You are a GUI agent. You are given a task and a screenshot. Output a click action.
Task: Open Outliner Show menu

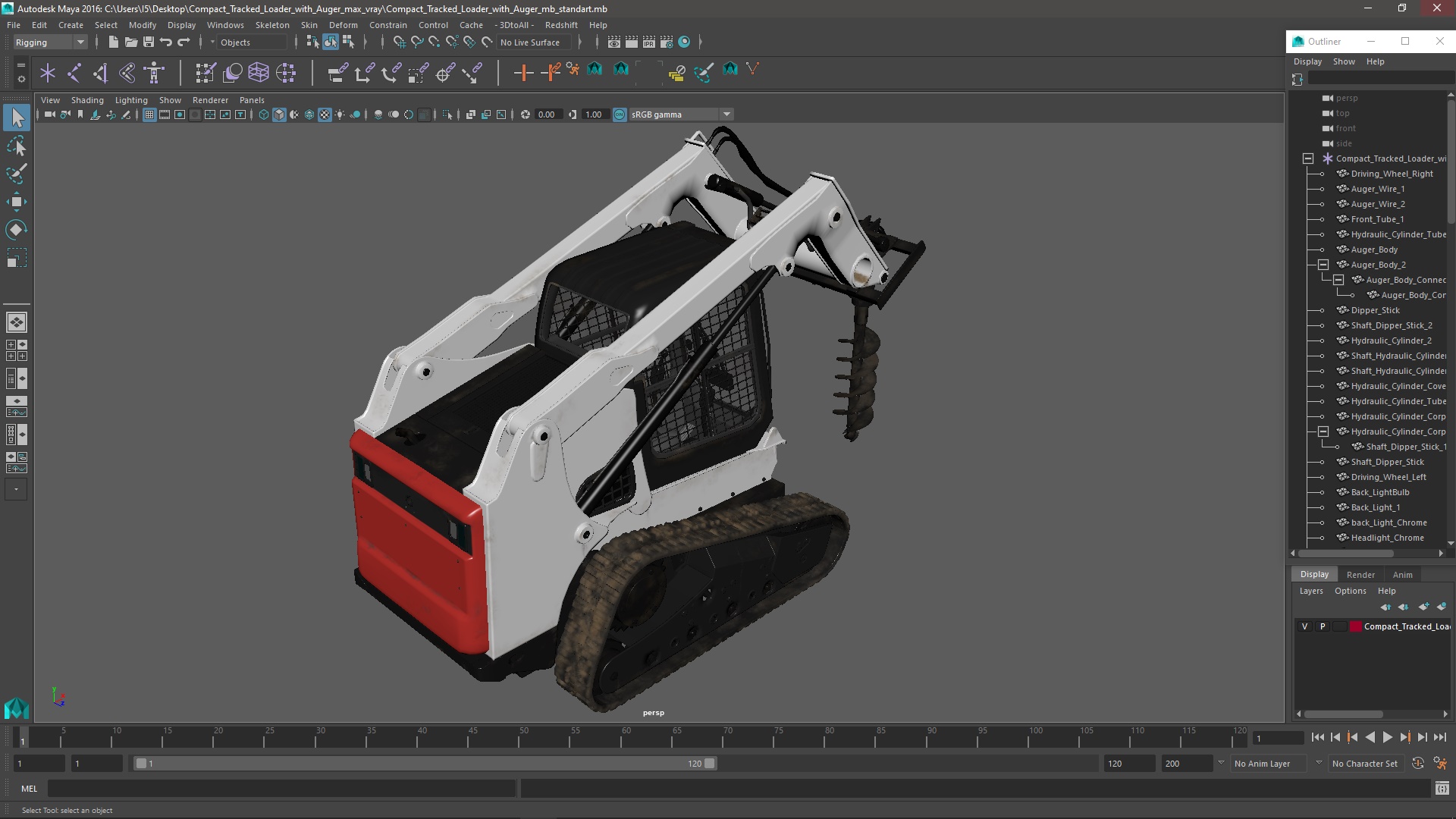coord(1343,61)
